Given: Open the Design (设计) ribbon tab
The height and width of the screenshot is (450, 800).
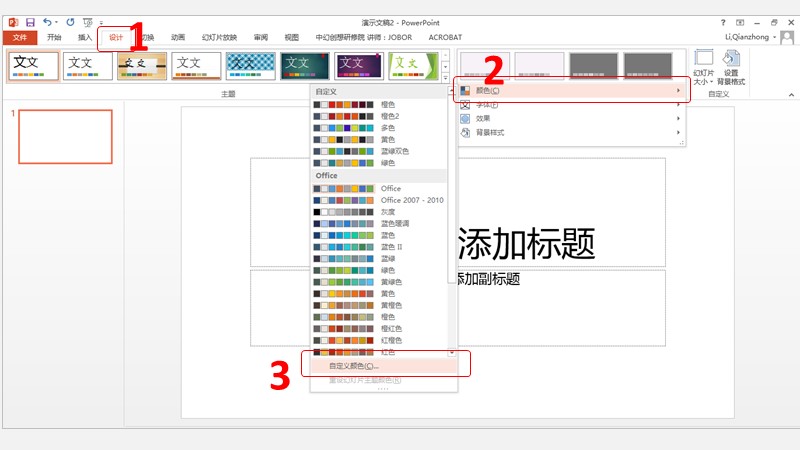Looking at the screenshot, I should tap(116, 38).
